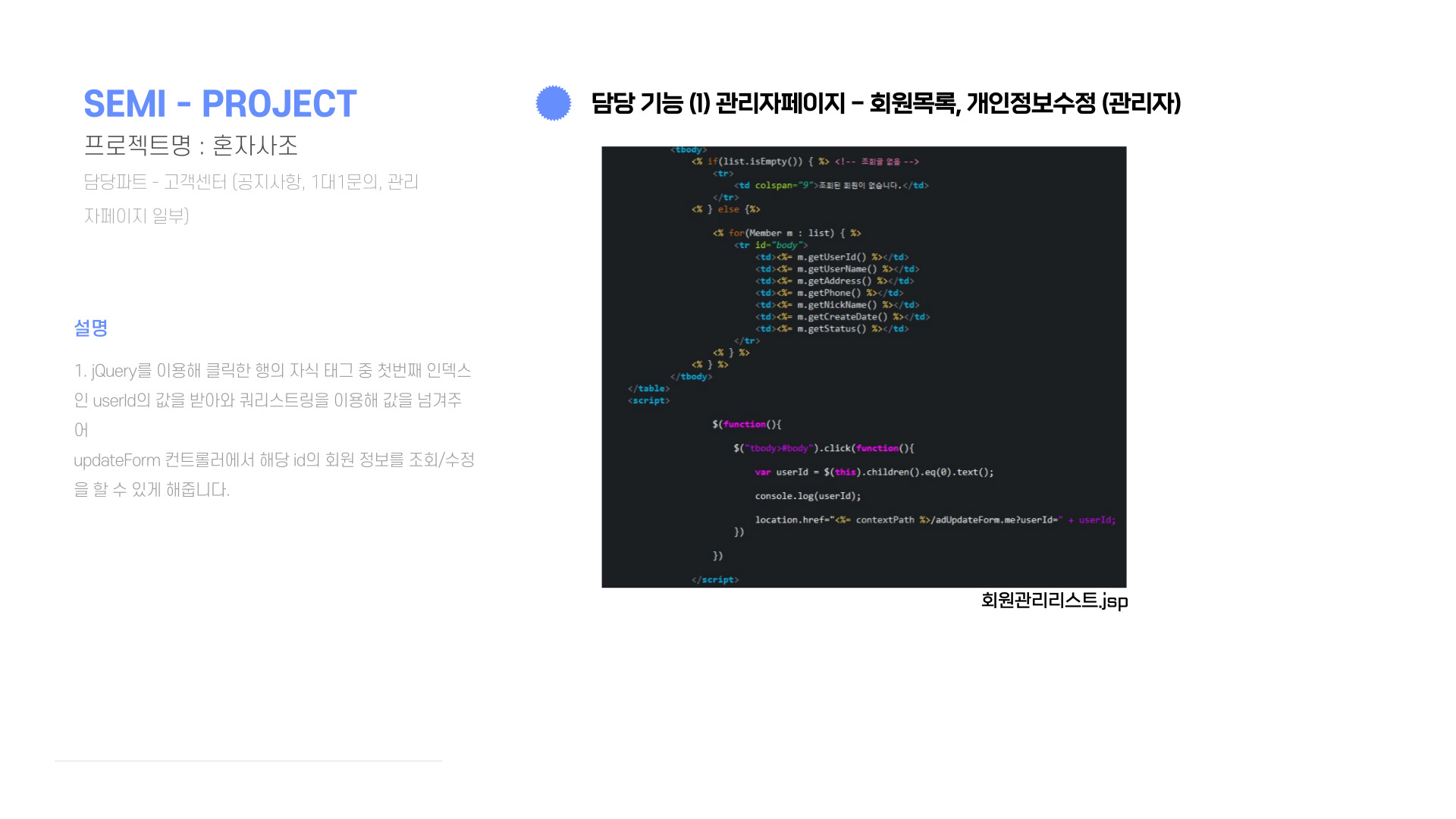The width and height of the screenshot is (1456, 819).
Task: Click the line starting 'updateForm 컨트롤러에서'
Action: tap(275, 460)
